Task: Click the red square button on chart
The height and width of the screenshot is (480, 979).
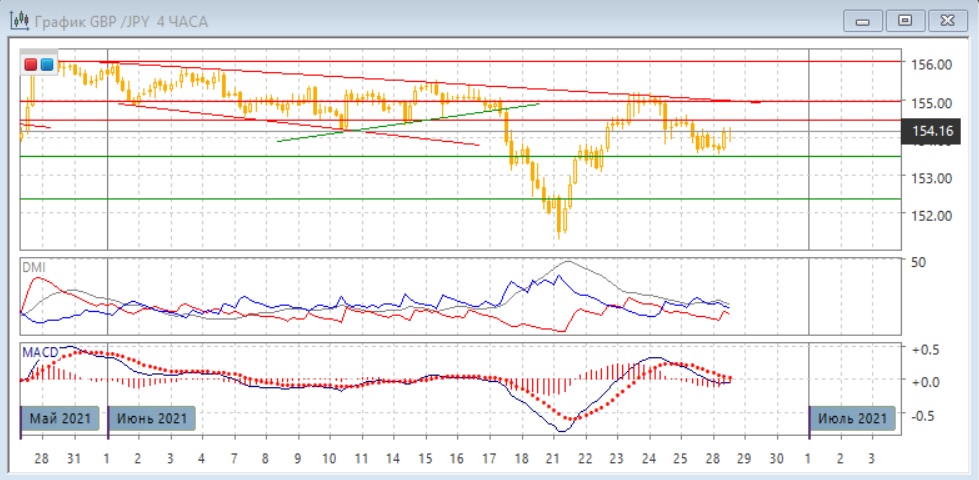Action: (31, 65)
